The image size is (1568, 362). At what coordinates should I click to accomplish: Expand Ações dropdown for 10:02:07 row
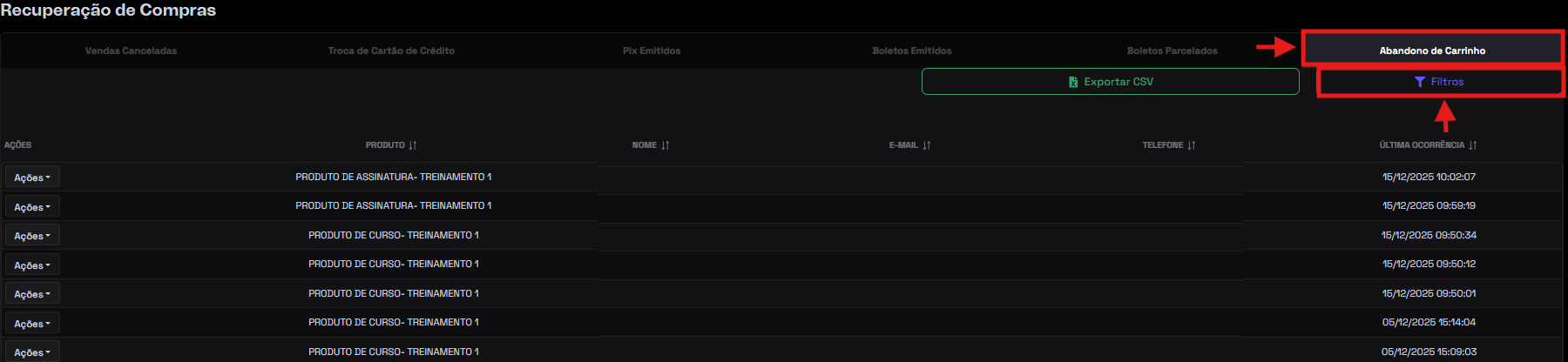pyautogui.click(x=32, y=178)
